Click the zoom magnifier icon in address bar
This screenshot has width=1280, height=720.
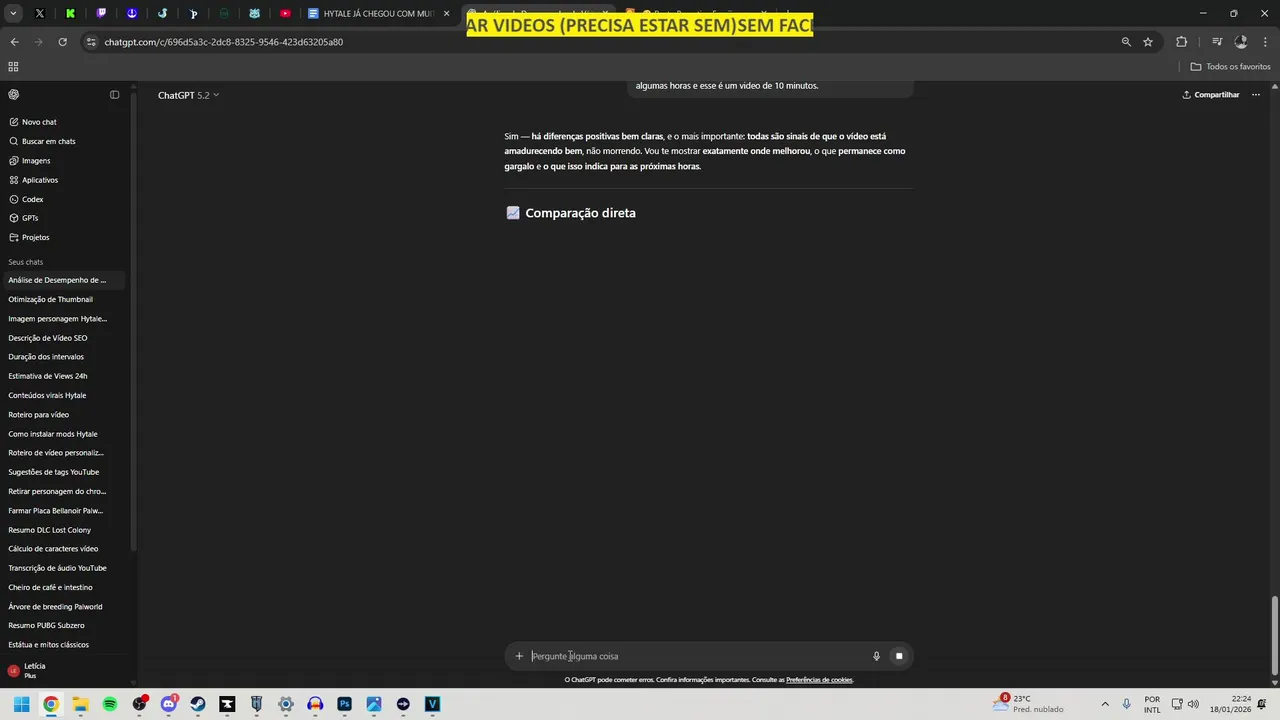pos(1126,42)
